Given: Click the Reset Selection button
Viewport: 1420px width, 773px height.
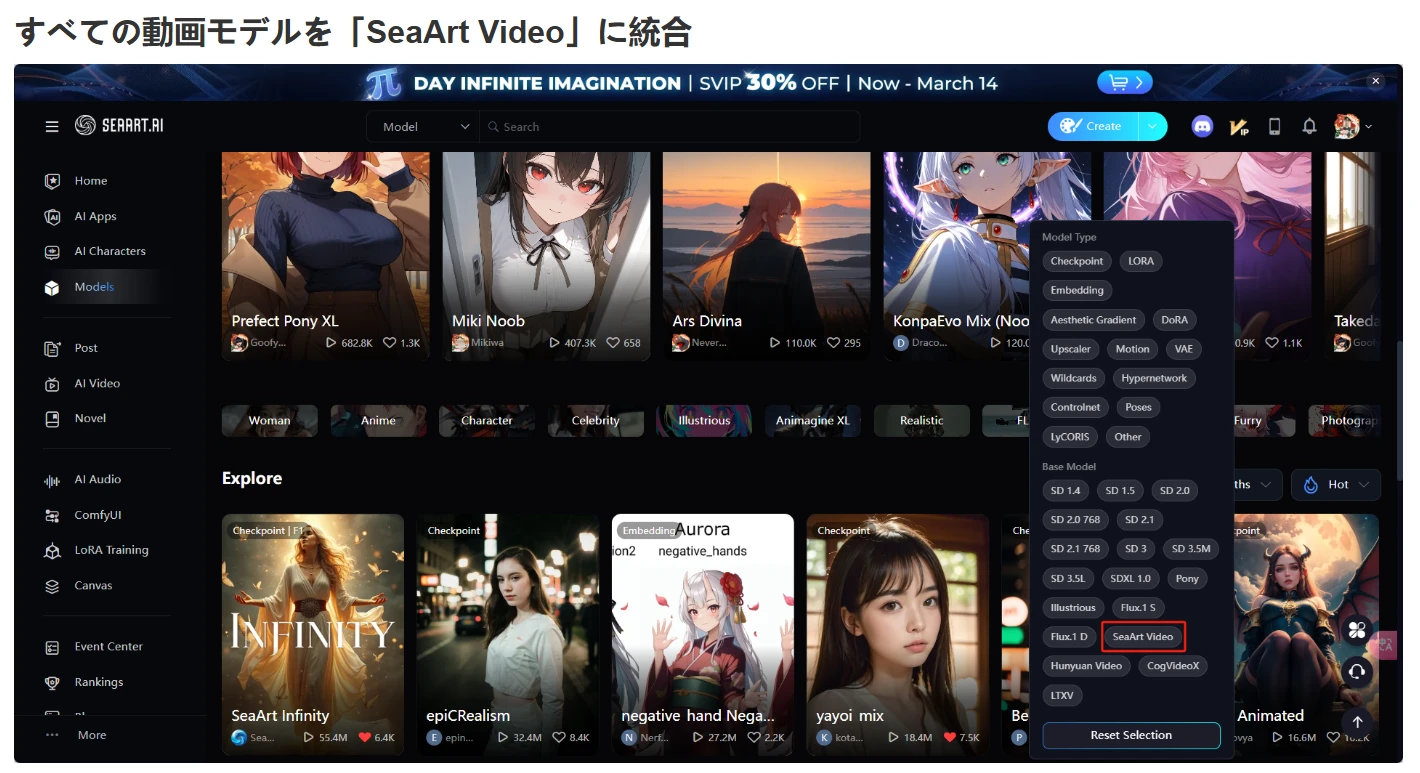Looking at the screenshot, I should tap(1131, 735).
